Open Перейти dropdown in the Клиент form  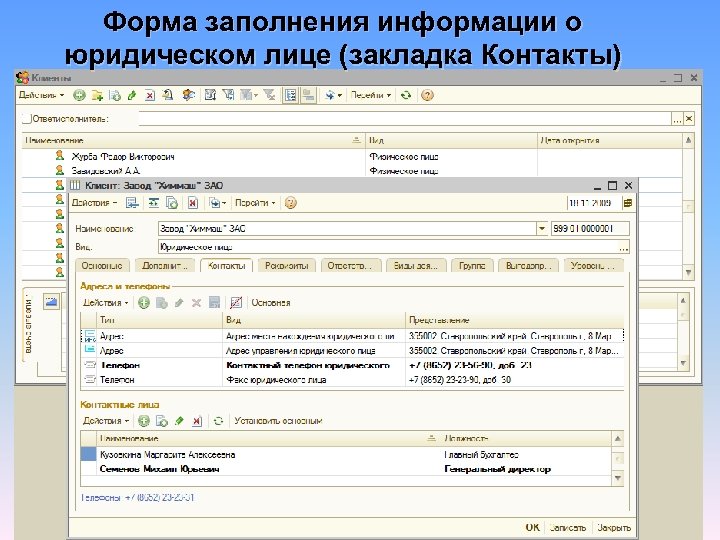255,202
